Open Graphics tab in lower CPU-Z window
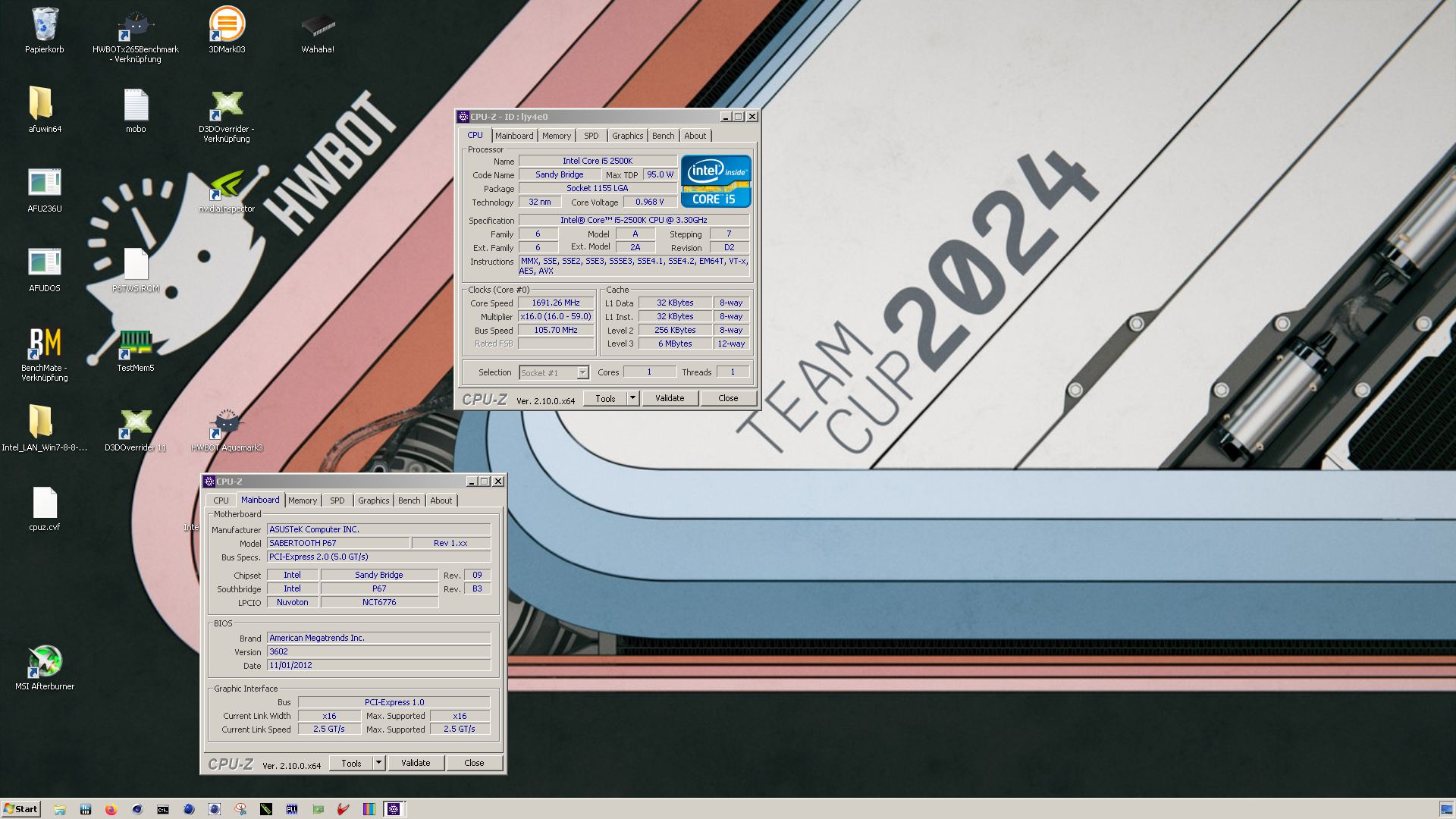The width and height of the screenshot is (1456, 819). (x=374, y=500)
